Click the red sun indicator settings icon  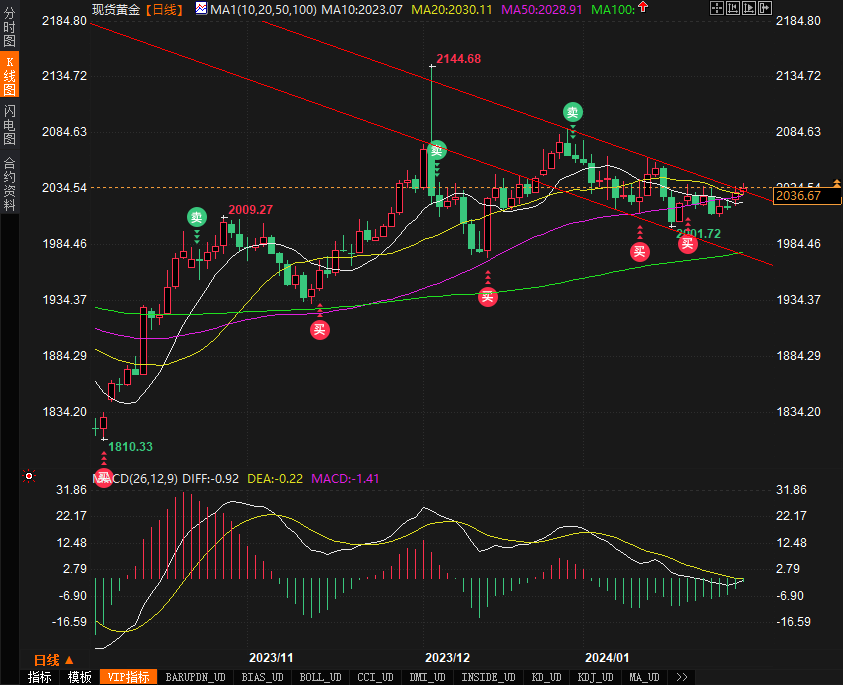click(x=29, y=476)
